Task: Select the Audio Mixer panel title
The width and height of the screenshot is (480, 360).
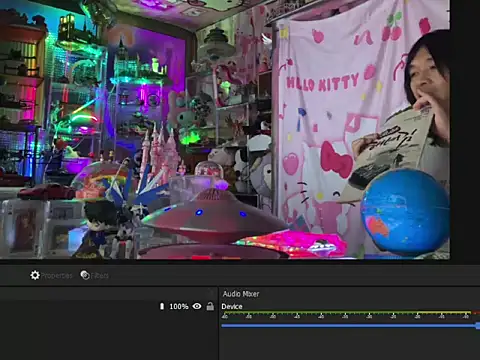Action: tap(241, 294)
